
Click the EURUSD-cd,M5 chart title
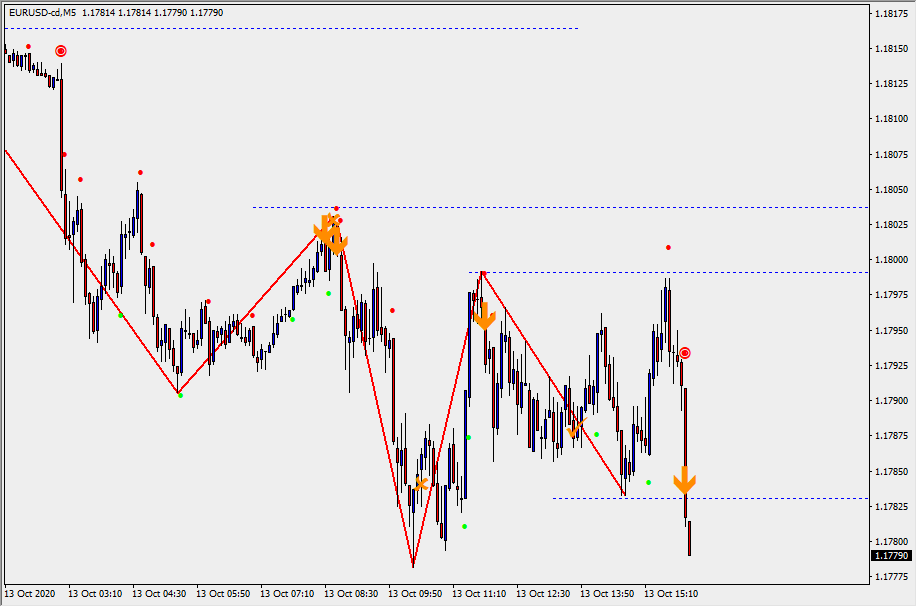point(42,13)
